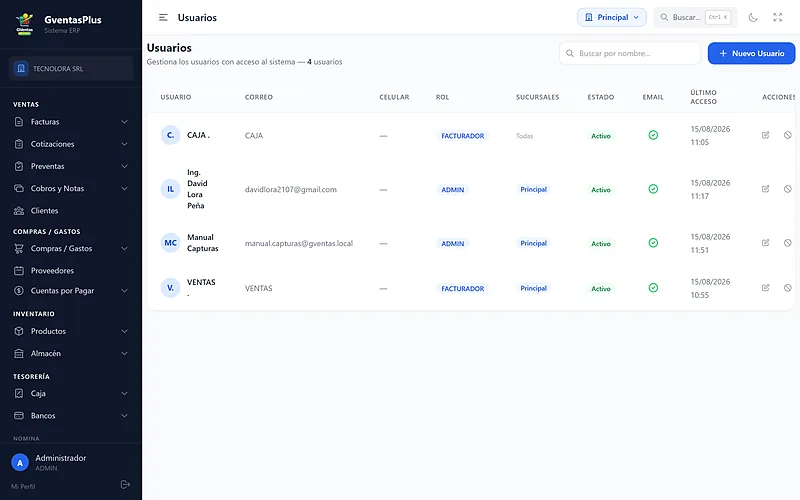This screenshot has width=800, height=500.
Task: Click the Preventas icon
Action: 19,166
